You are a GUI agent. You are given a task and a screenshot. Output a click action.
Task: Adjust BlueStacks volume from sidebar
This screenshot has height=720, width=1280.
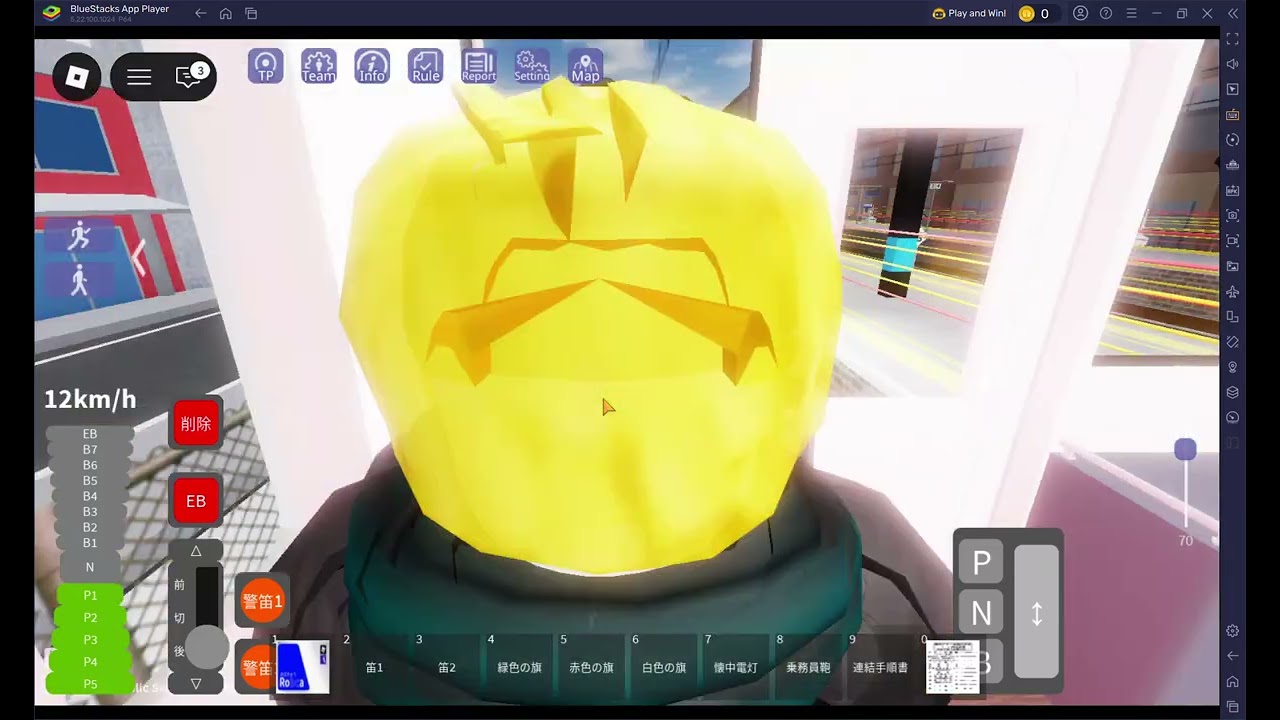coord(1233,64)
